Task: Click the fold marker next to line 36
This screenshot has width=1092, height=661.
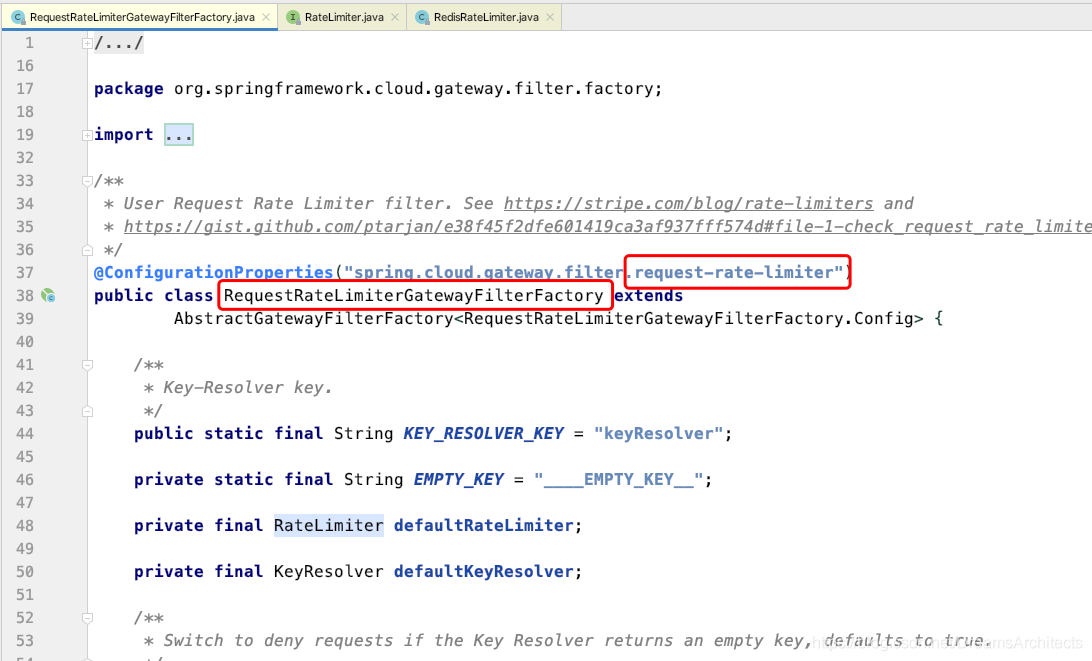Action: click(x=87, y=249)
